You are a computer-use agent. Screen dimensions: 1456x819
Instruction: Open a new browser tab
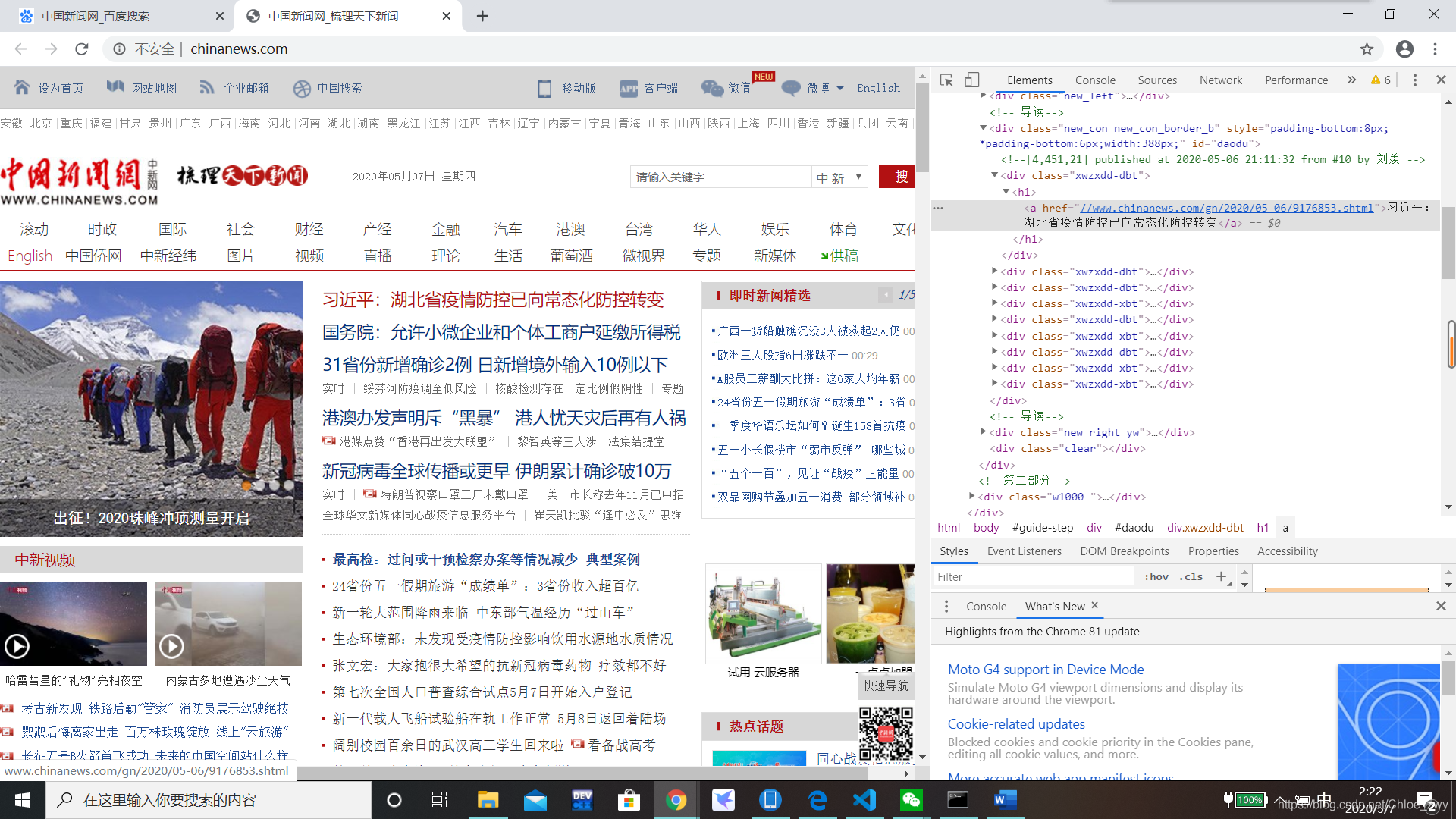pos(482,16)
